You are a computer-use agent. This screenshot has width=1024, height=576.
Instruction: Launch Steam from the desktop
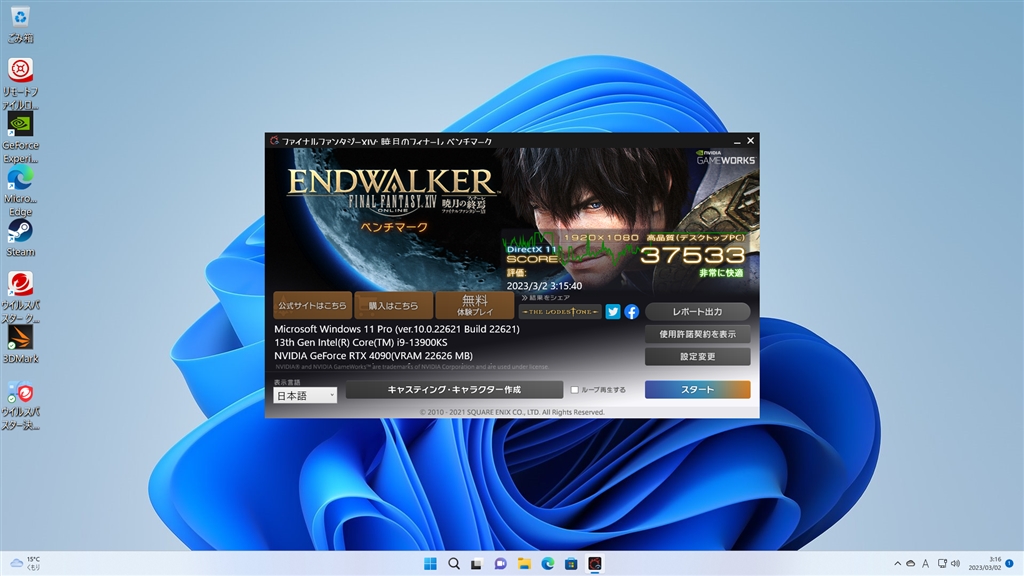tap(20, 238)
